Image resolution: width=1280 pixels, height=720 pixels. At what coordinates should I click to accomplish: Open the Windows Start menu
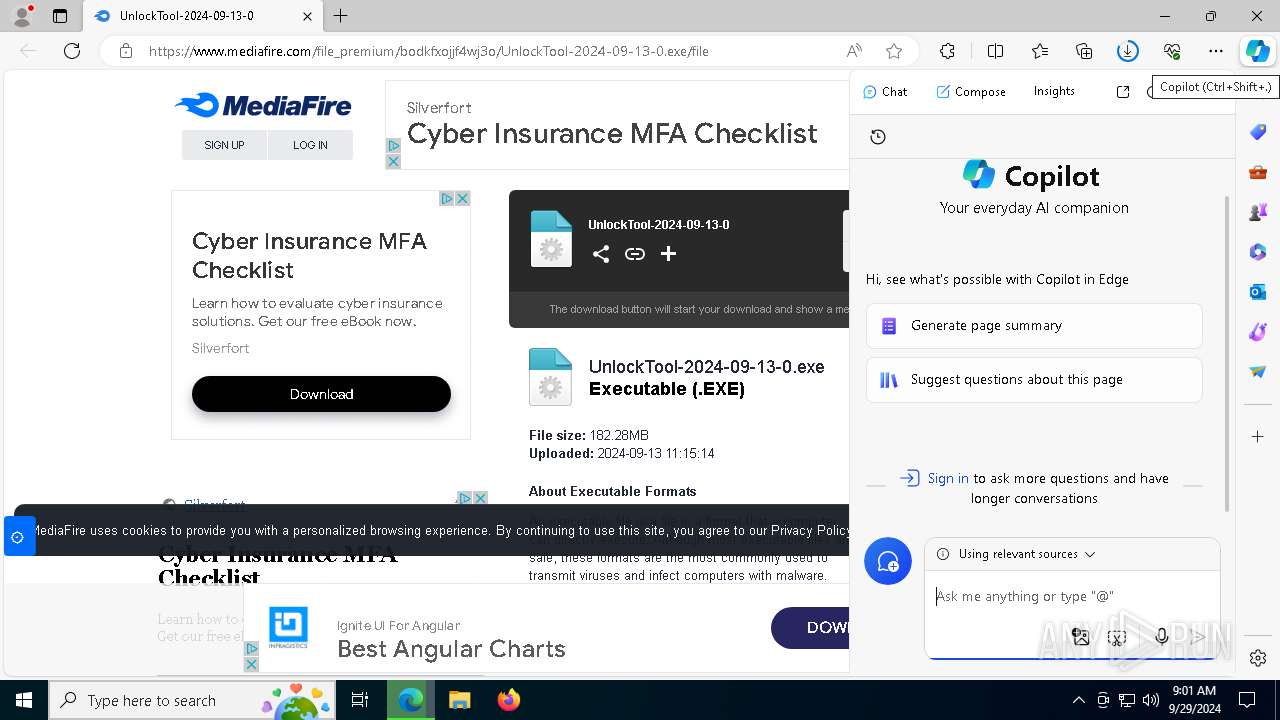[x=24, y=700]
